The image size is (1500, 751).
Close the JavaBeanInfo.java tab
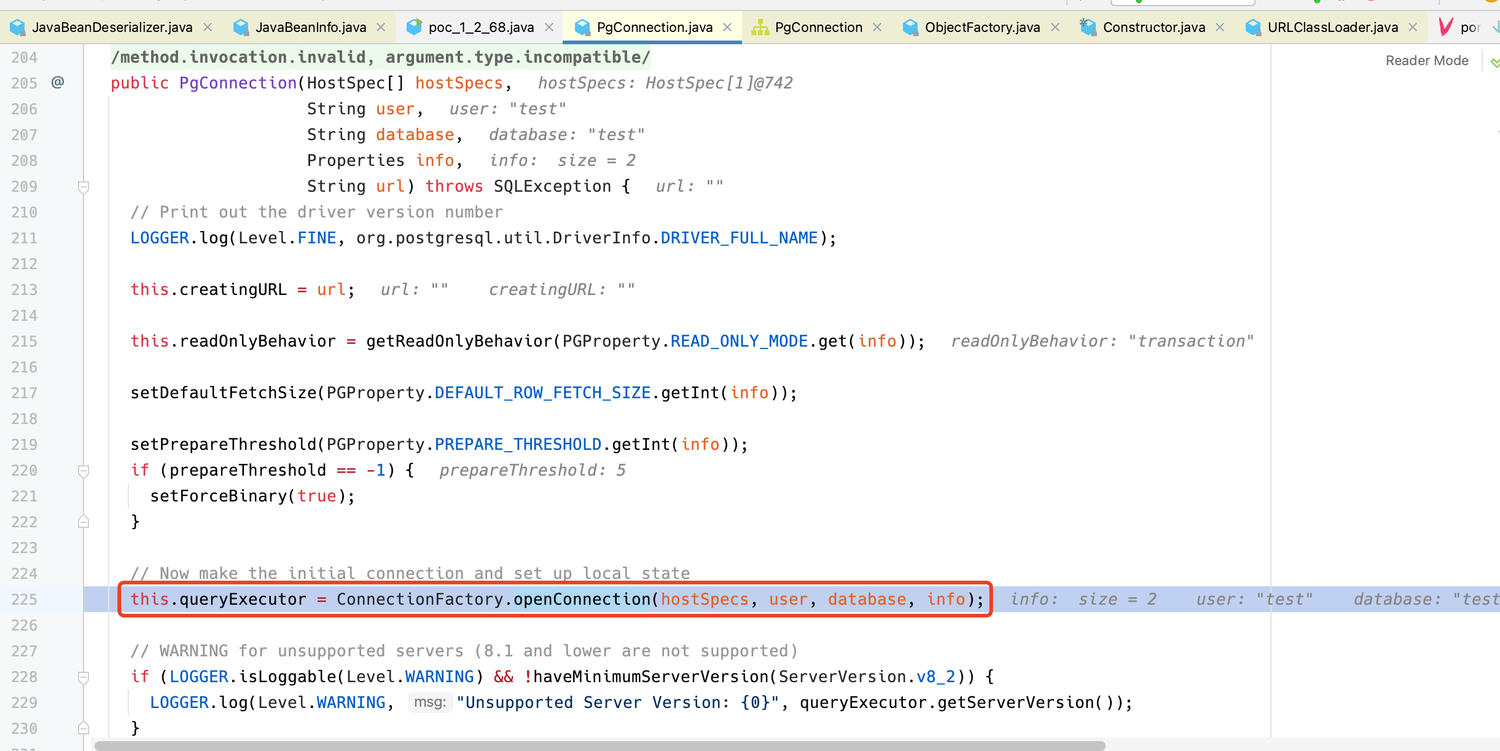381,28
